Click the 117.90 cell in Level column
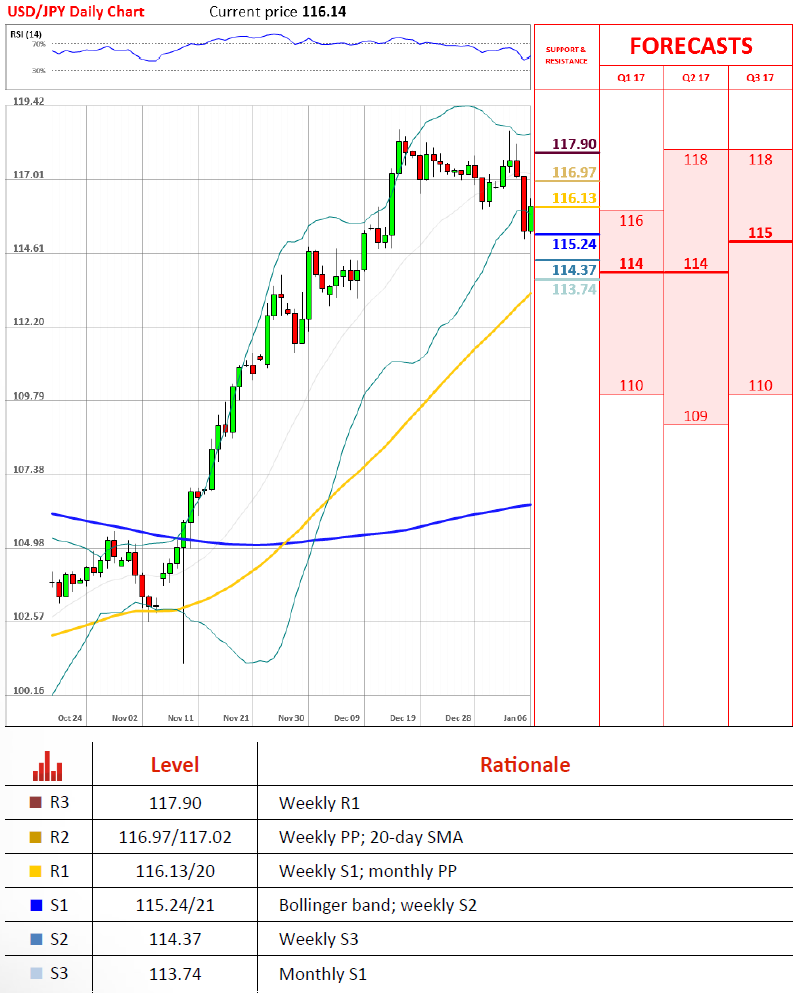 [175, 803]
